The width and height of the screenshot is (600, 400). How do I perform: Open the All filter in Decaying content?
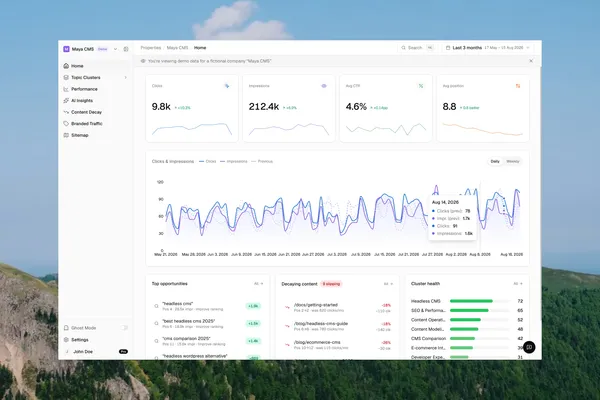click(x=388, y=284)
